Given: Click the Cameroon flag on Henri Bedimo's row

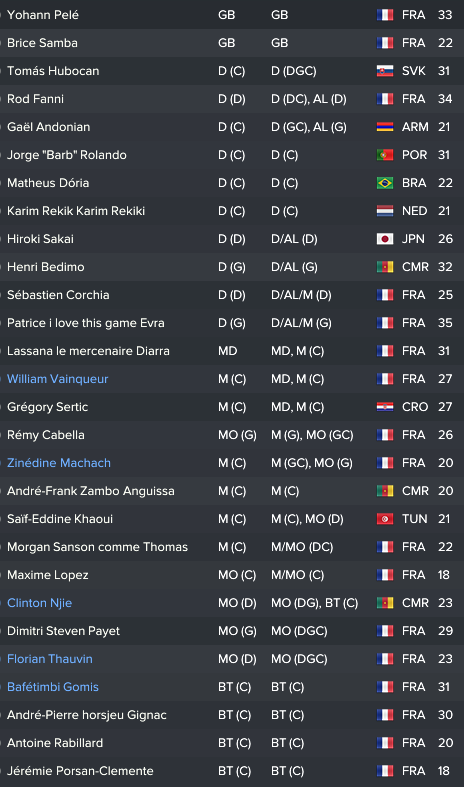Looking at the screenshot, I should tap(385, 267).
